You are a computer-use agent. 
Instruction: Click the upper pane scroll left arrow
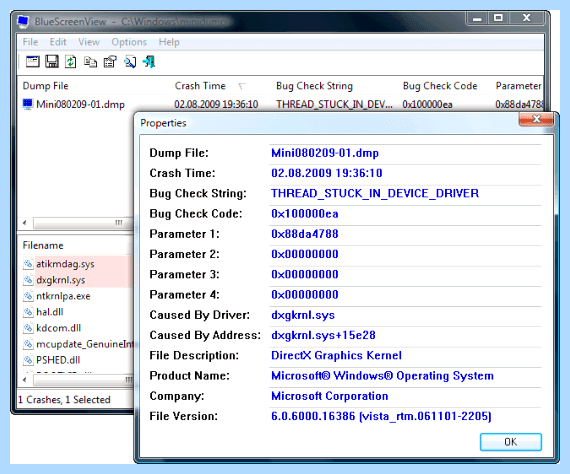click(x=25, y=222)
